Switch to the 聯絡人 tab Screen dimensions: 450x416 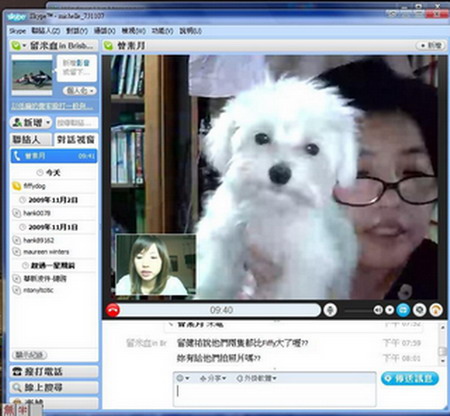click(31, 139)
